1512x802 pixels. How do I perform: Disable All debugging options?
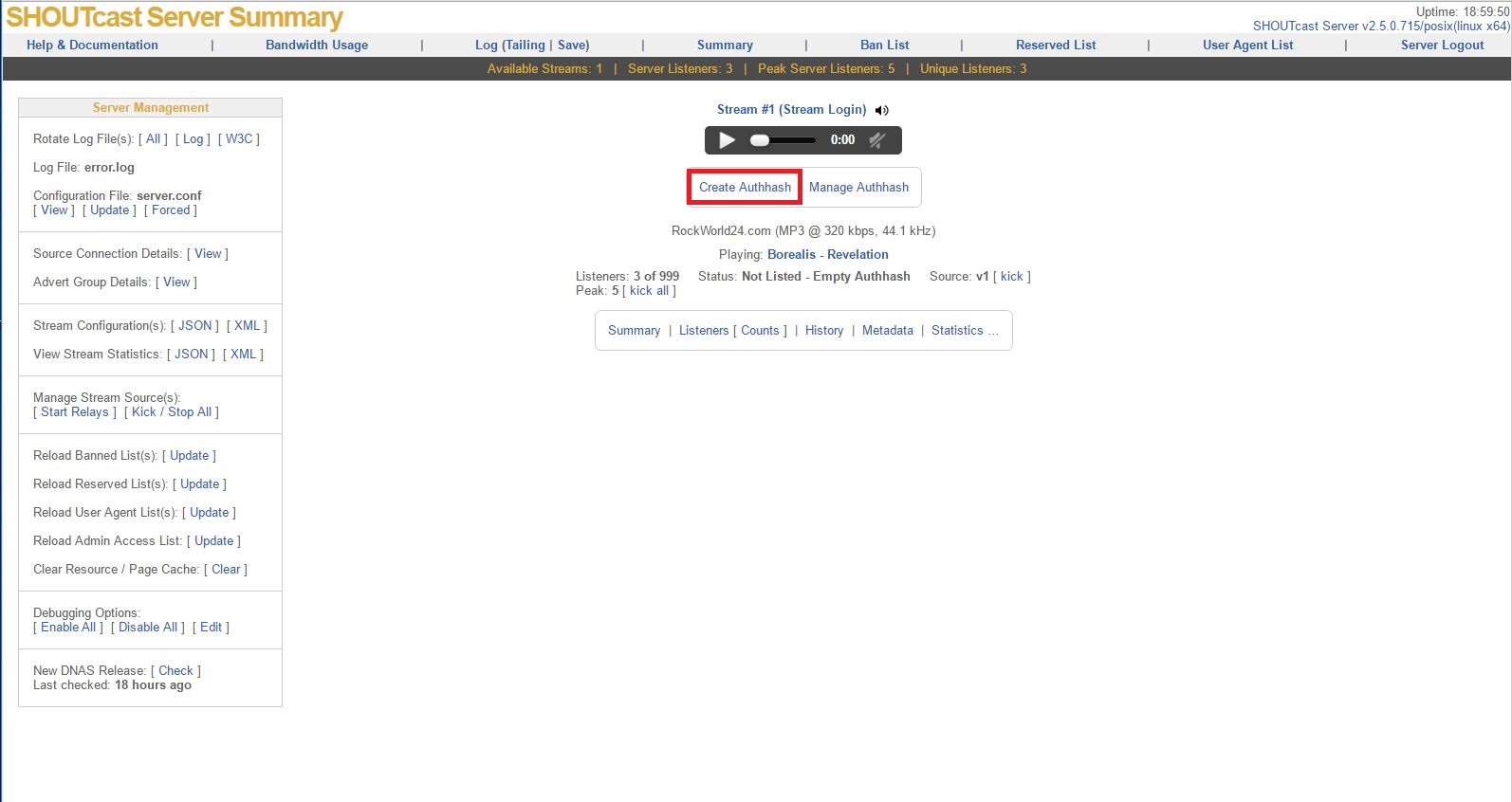point(148,627)
